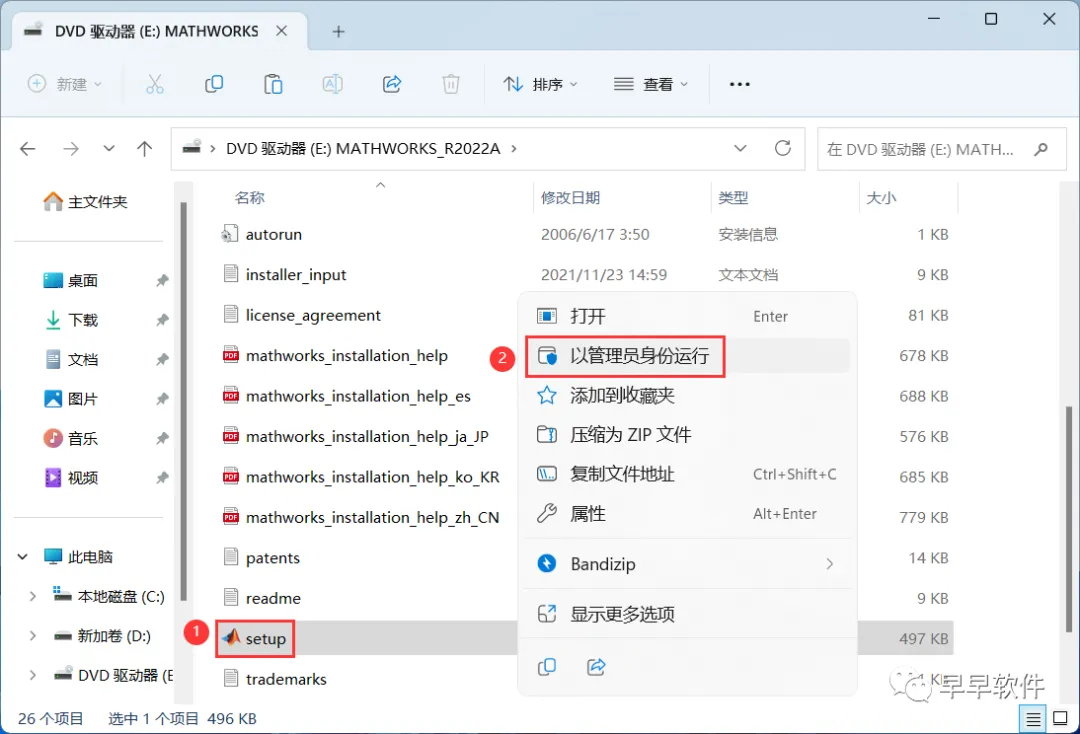This screenshot has width=1080, height=734.
Task: Choose 压缩为 ZIP 文件 option
Action: [x=687, y=434]
